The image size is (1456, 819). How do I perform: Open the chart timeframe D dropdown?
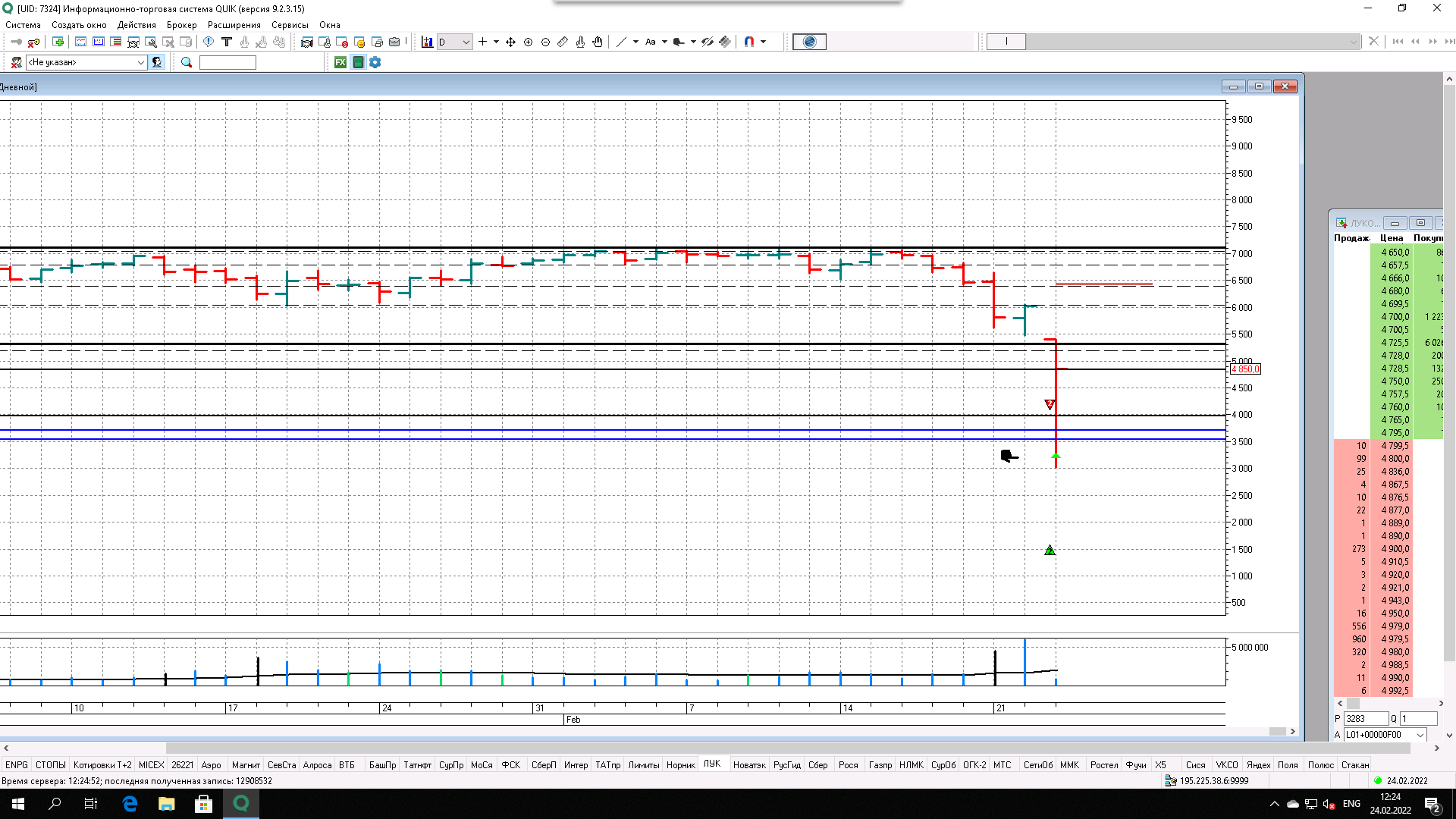click(466, 42)
